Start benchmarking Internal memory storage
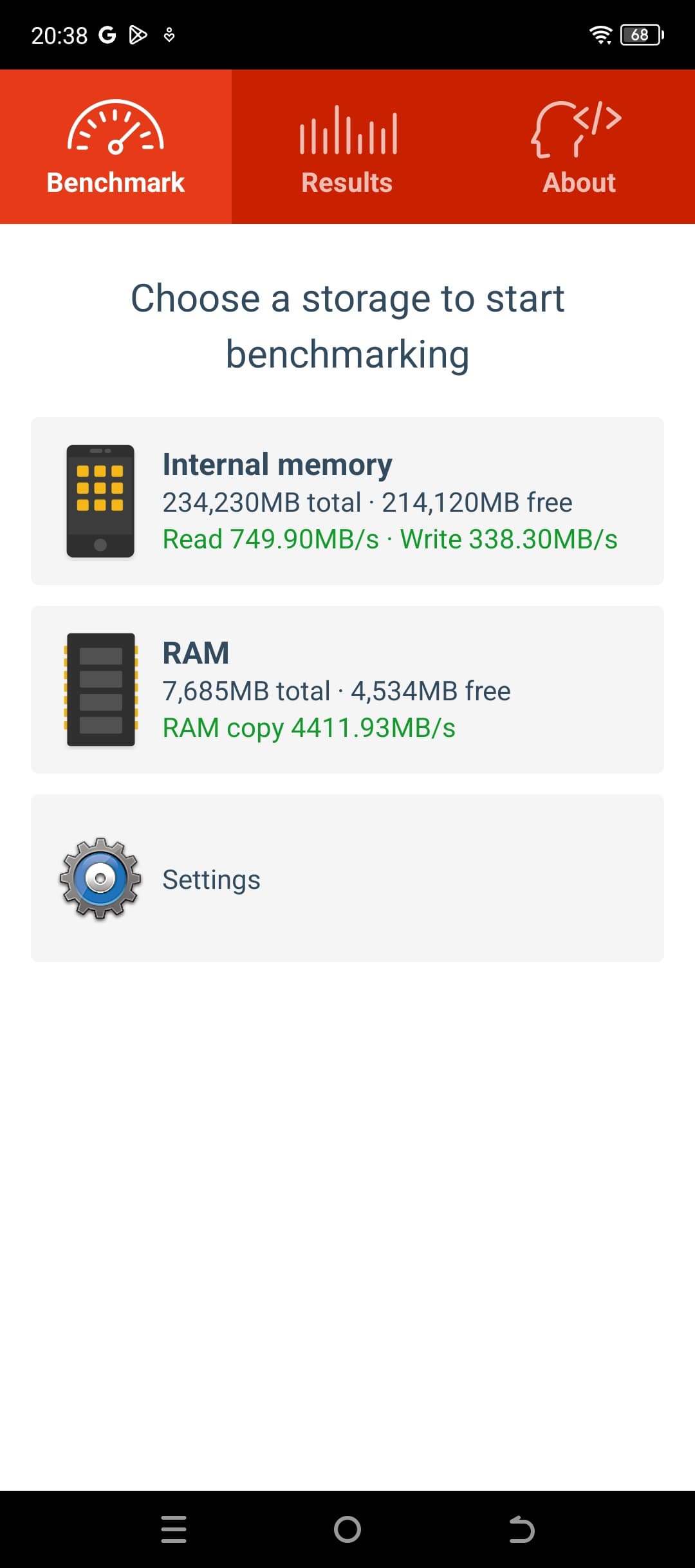Screen dimensions: 695x1568 click(347, 501)
